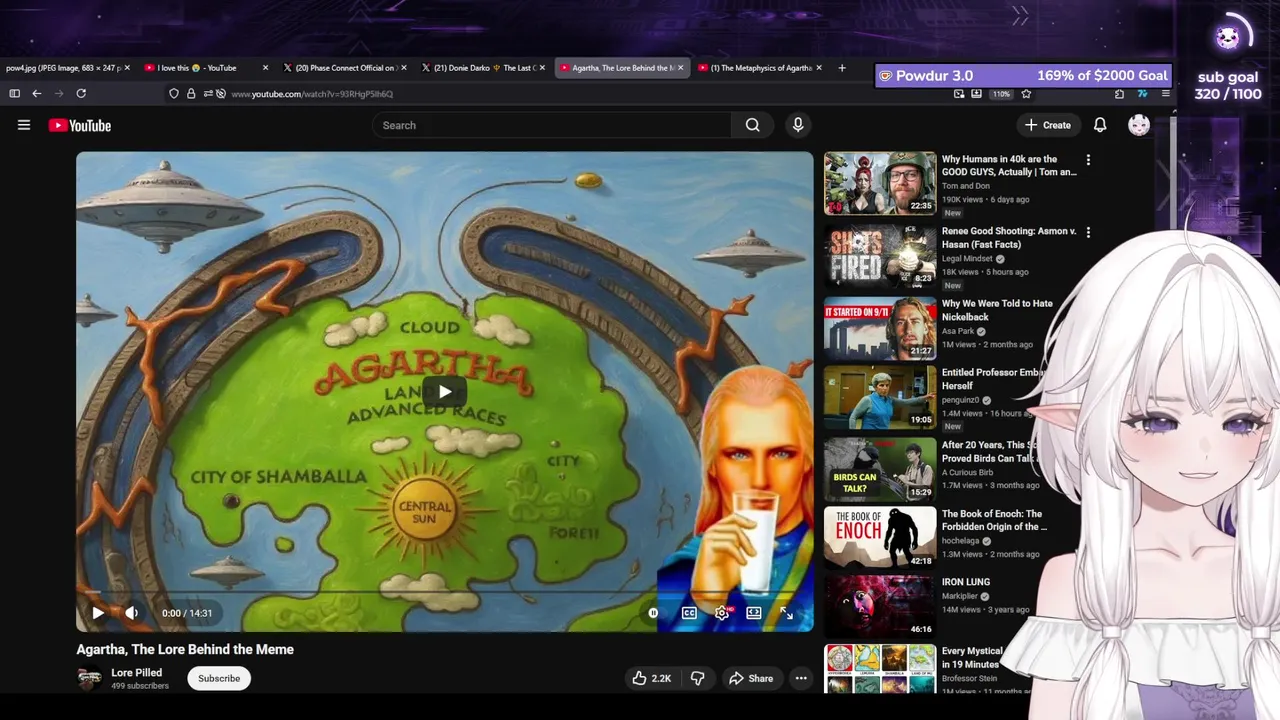Open the player settings gear

click(722, 613)
